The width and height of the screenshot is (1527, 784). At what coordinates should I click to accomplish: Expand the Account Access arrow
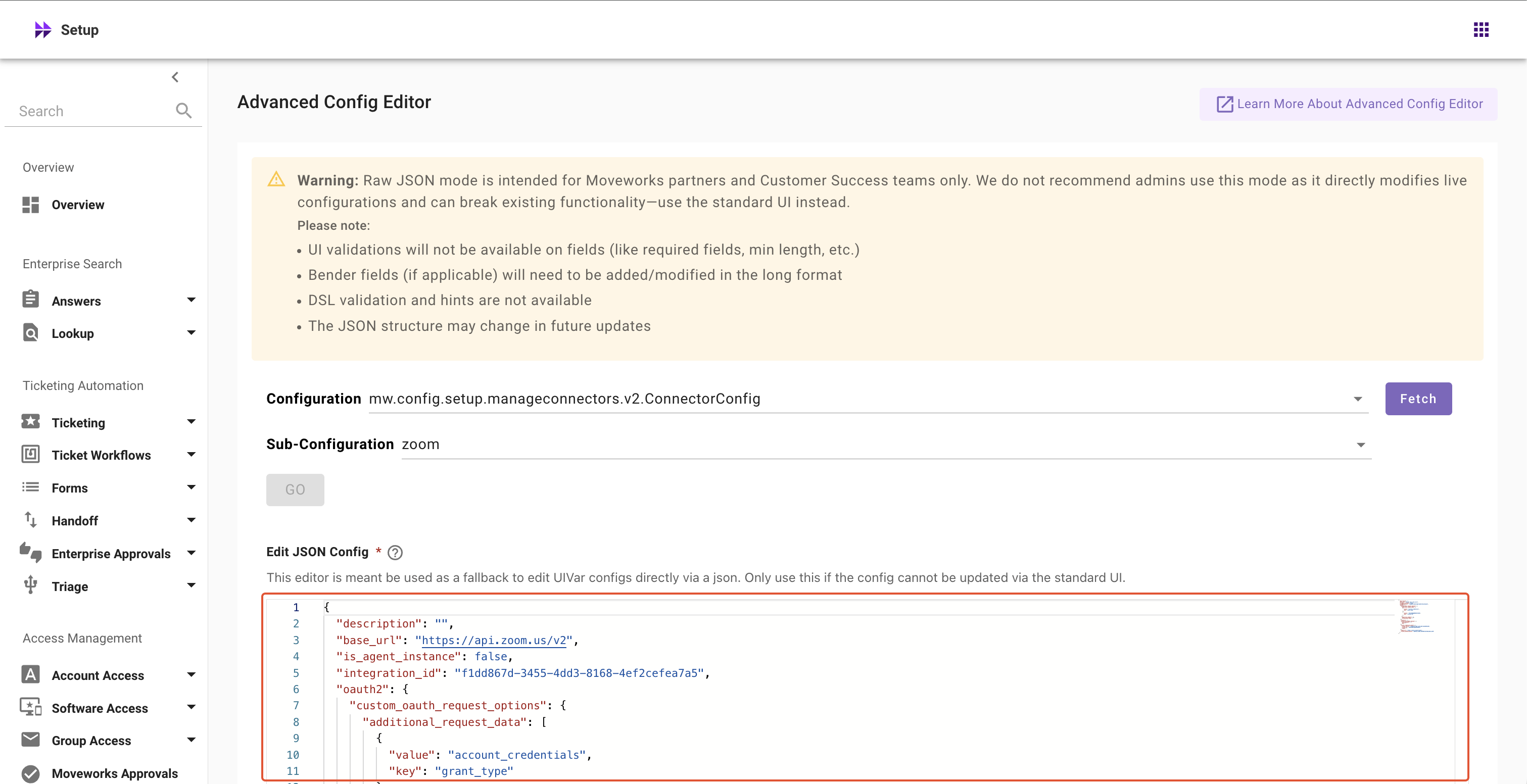tap(191, 674)
